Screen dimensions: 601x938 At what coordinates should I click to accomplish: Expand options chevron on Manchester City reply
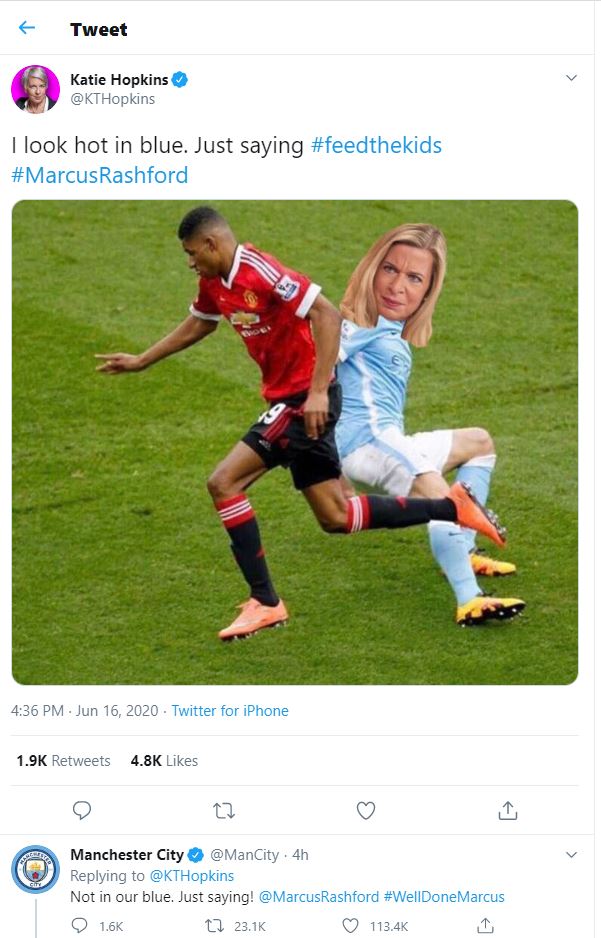pos(571,854)
